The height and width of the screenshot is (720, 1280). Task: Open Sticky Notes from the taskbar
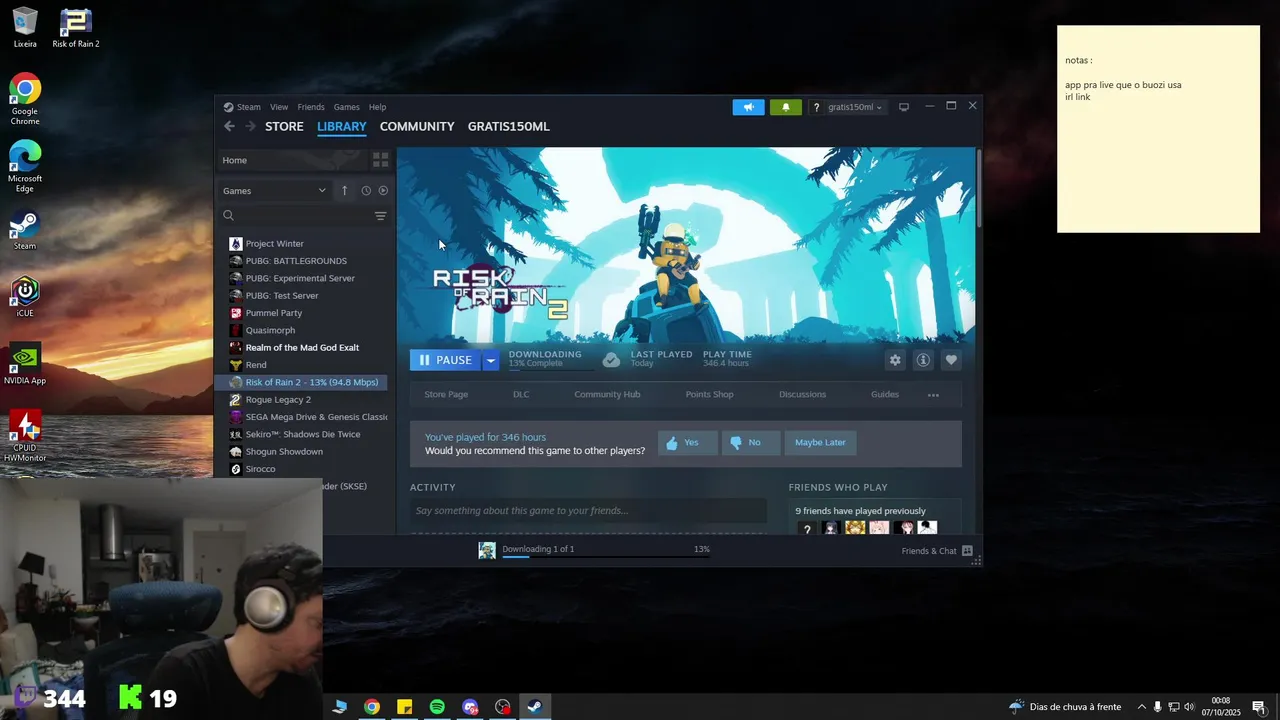click(x=404, y=707)
